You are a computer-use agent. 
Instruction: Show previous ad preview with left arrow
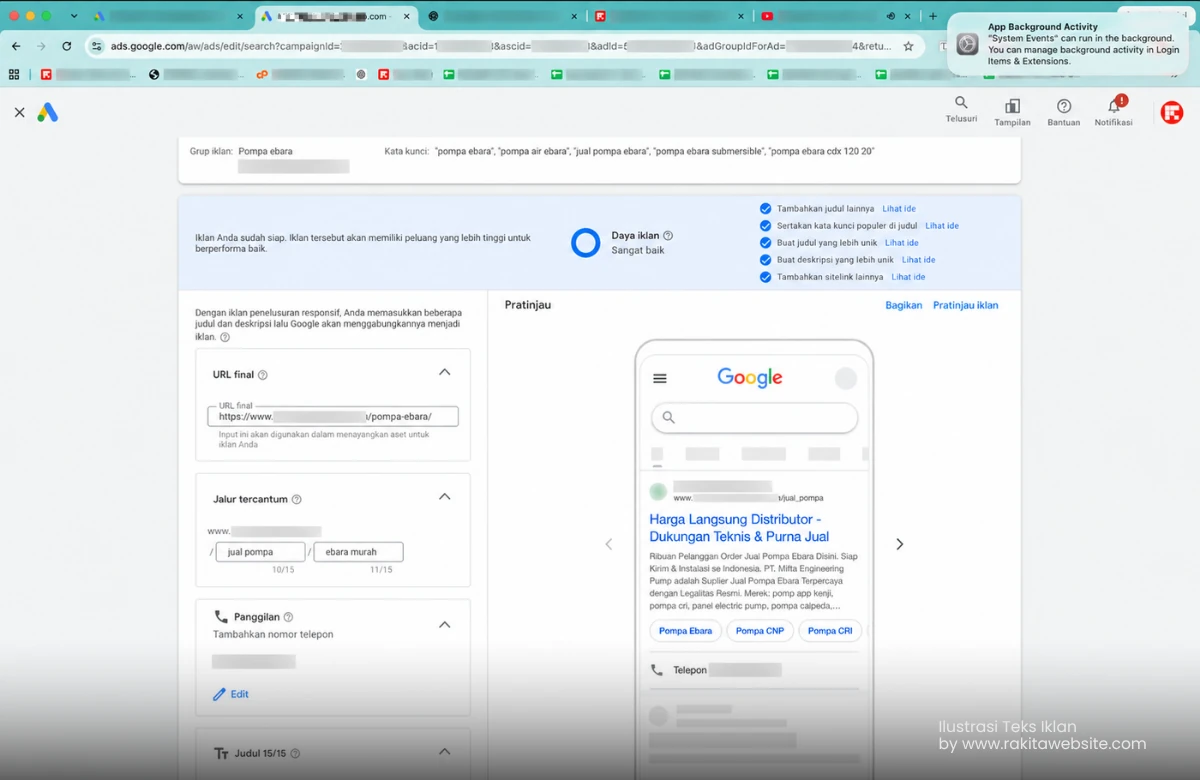[608, 544]
